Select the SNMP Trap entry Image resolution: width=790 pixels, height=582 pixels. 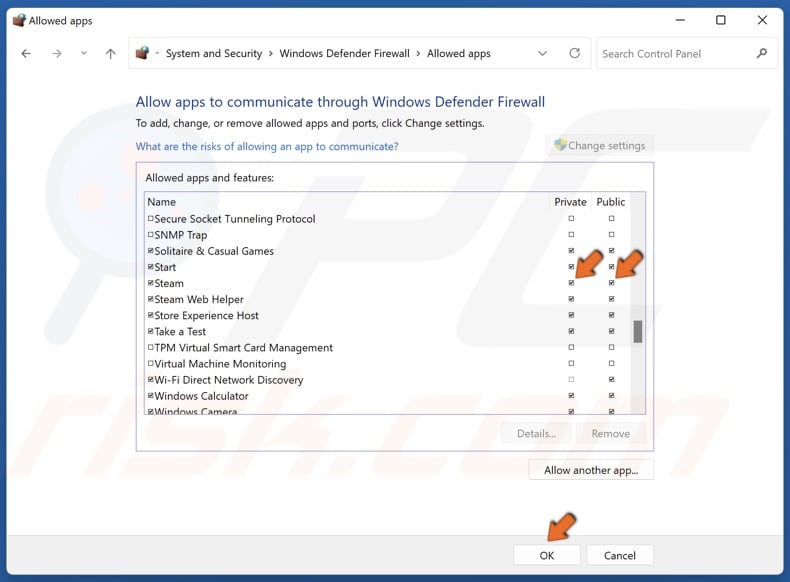pyautogui.click(x=387, y=235)
